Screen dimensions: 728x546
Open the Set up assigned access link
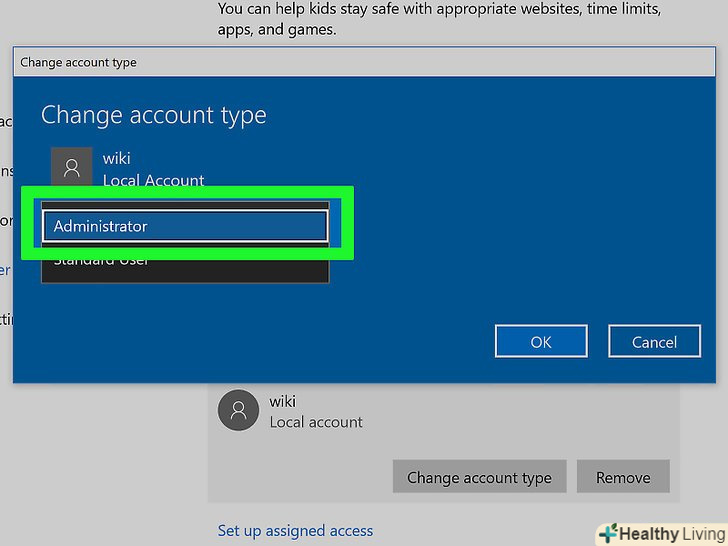tap(295, 531)
